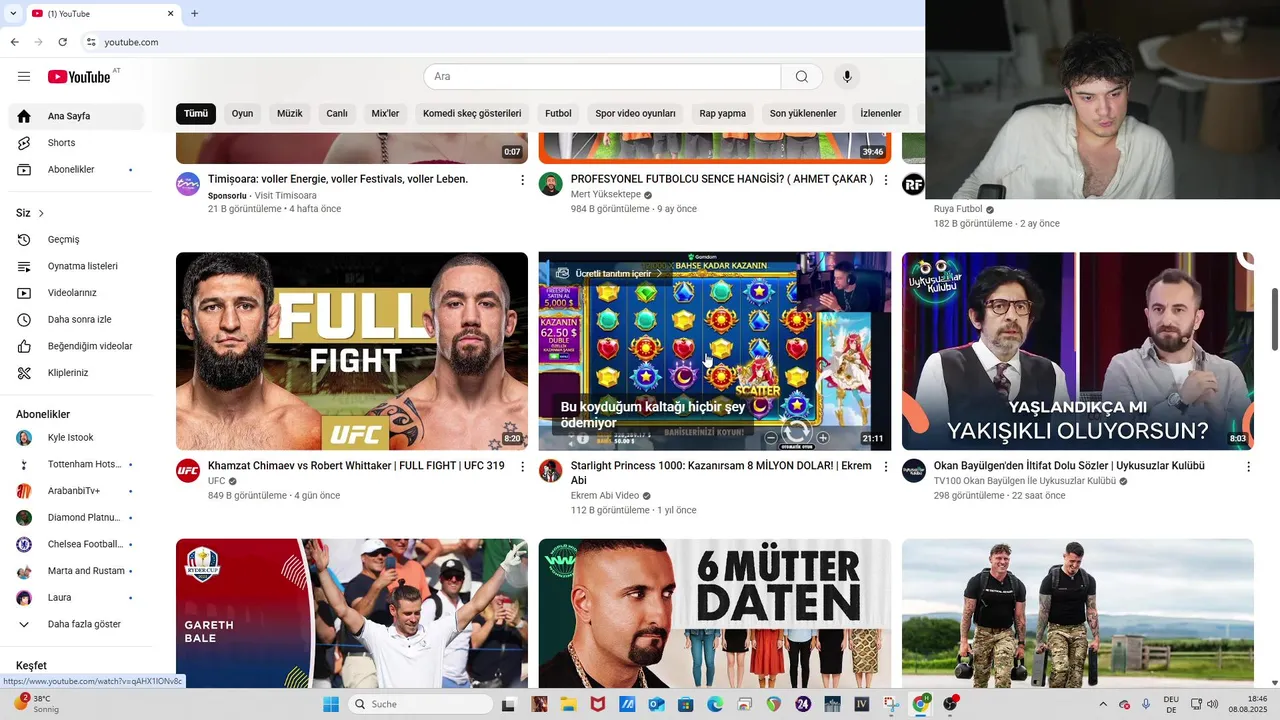The width and height of the screenshot is (1280, 720).
Task: Select the Tümü filter chip
Action: [196, 114]
